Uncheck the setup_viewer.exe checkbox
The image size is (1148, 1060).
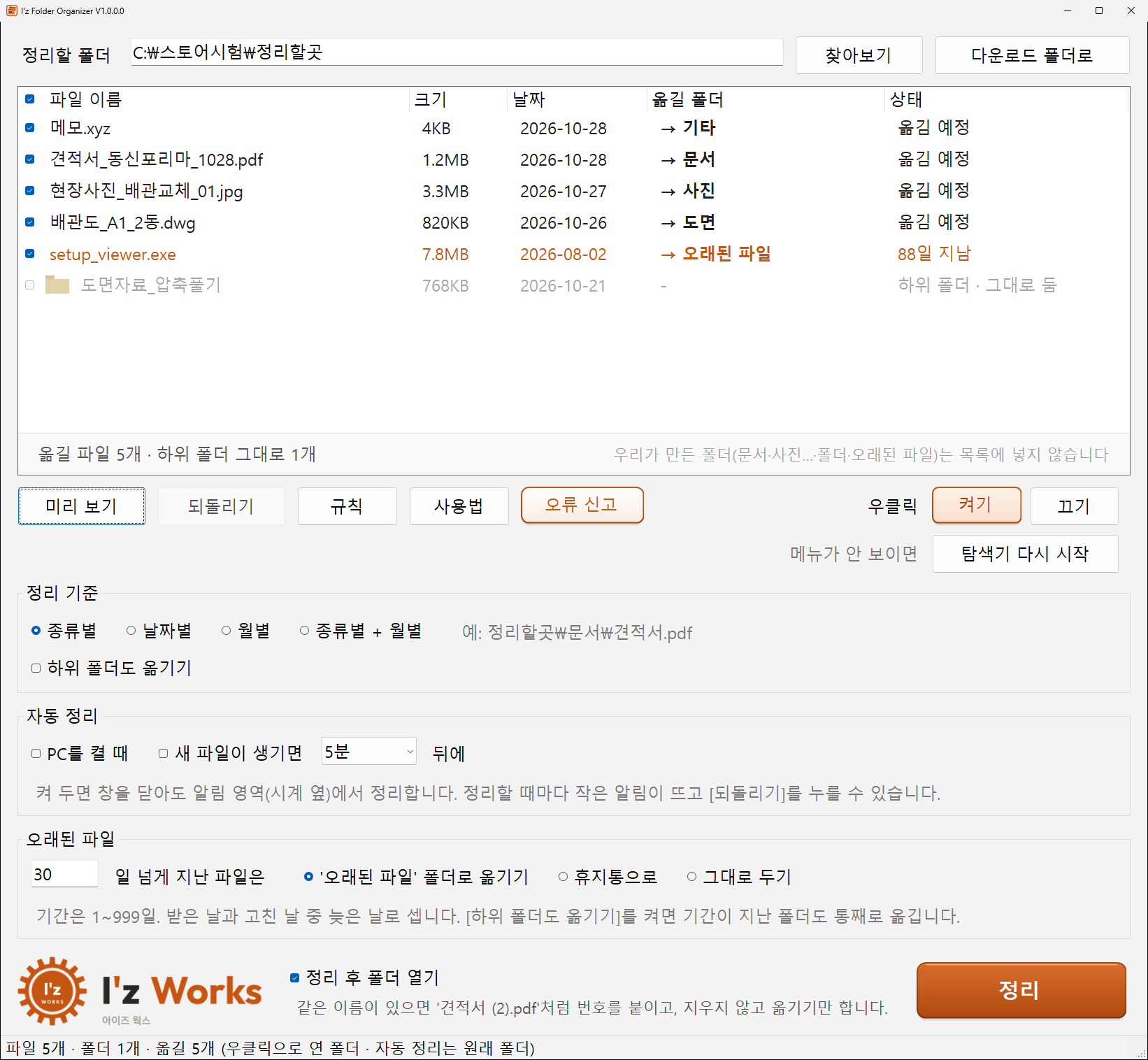pyautogui.click(x=30, y=254)
